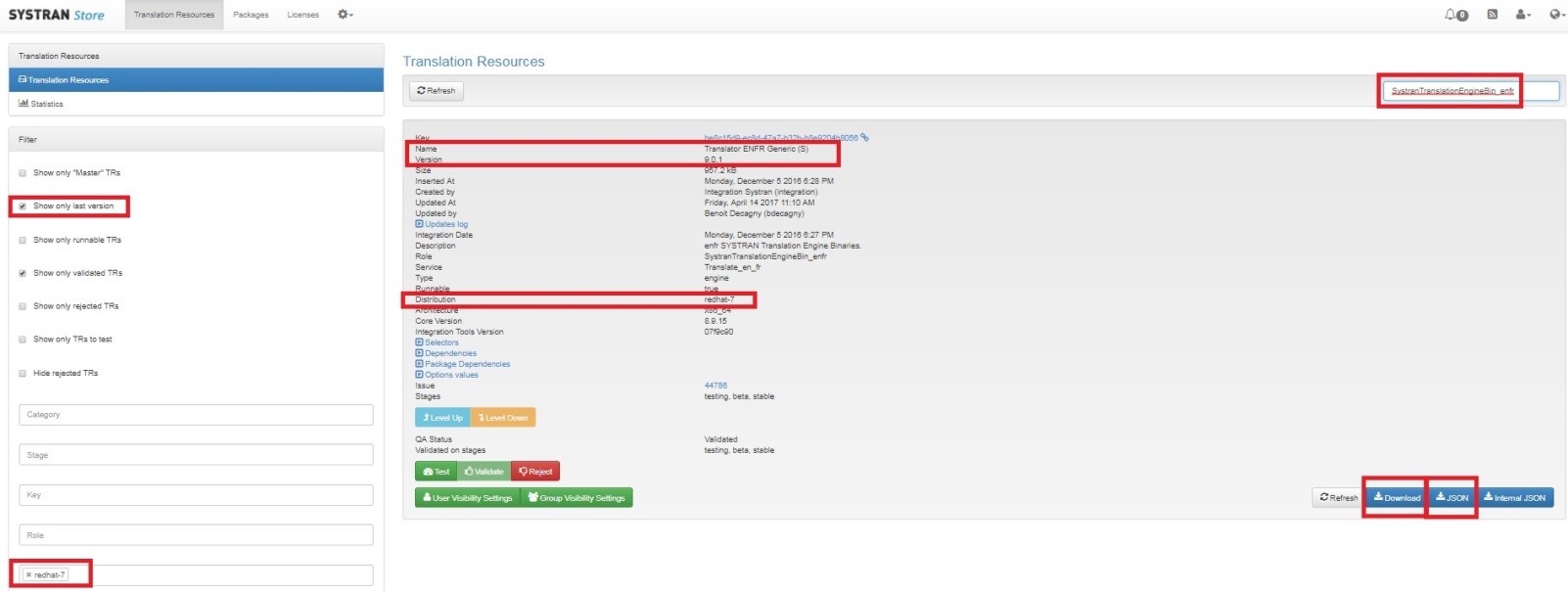The width and height of the screenshot is (1568, 591).
Task: Click the Validate button
Action: (484, 472)
